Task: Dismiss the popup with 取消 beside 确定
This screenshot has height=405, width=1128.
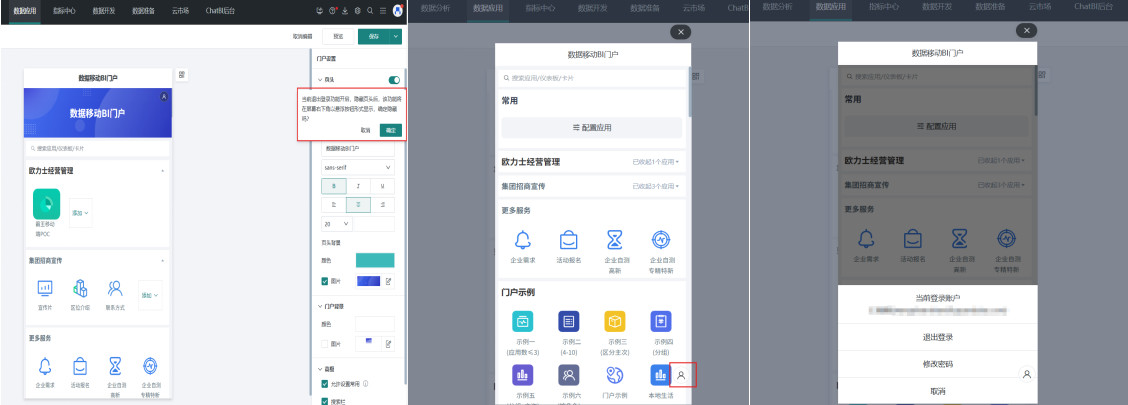Action: point(365,130)
